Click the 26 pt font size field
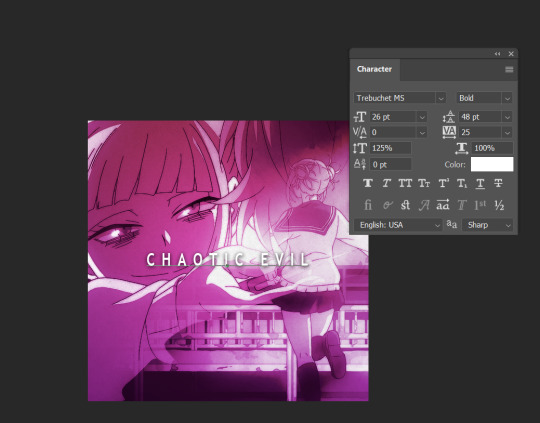 pos(394,117)
